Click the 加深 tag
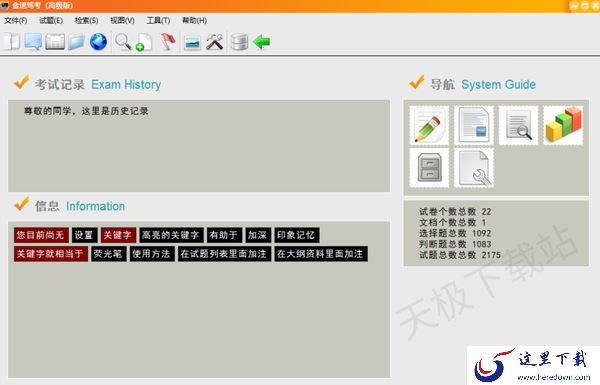This screenshot has width=600, height=385. [x=258, y=235]
